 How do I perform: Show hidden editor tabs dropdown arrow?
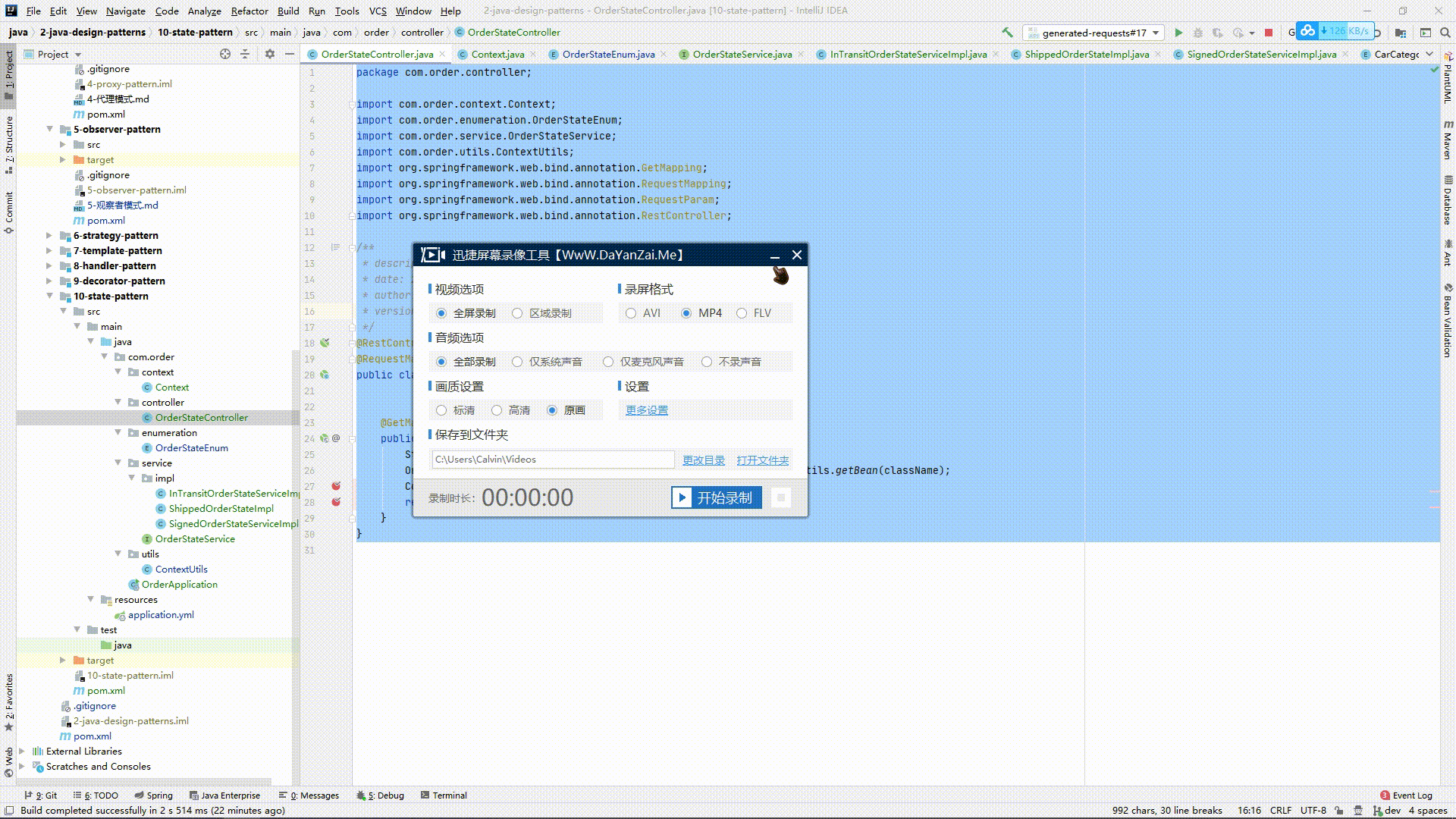(1429, 54)
